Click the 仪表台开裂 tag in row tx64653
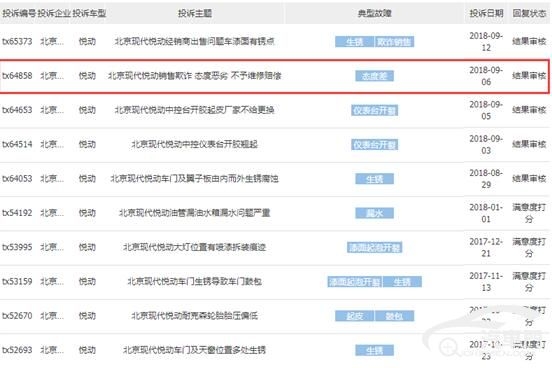 tap(375, 111)
